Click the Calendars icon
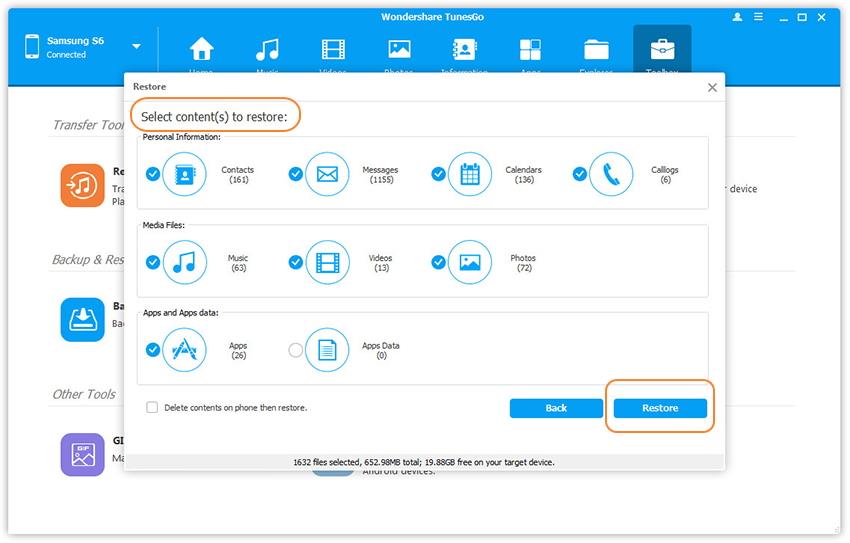 click(x=470, y=174)
